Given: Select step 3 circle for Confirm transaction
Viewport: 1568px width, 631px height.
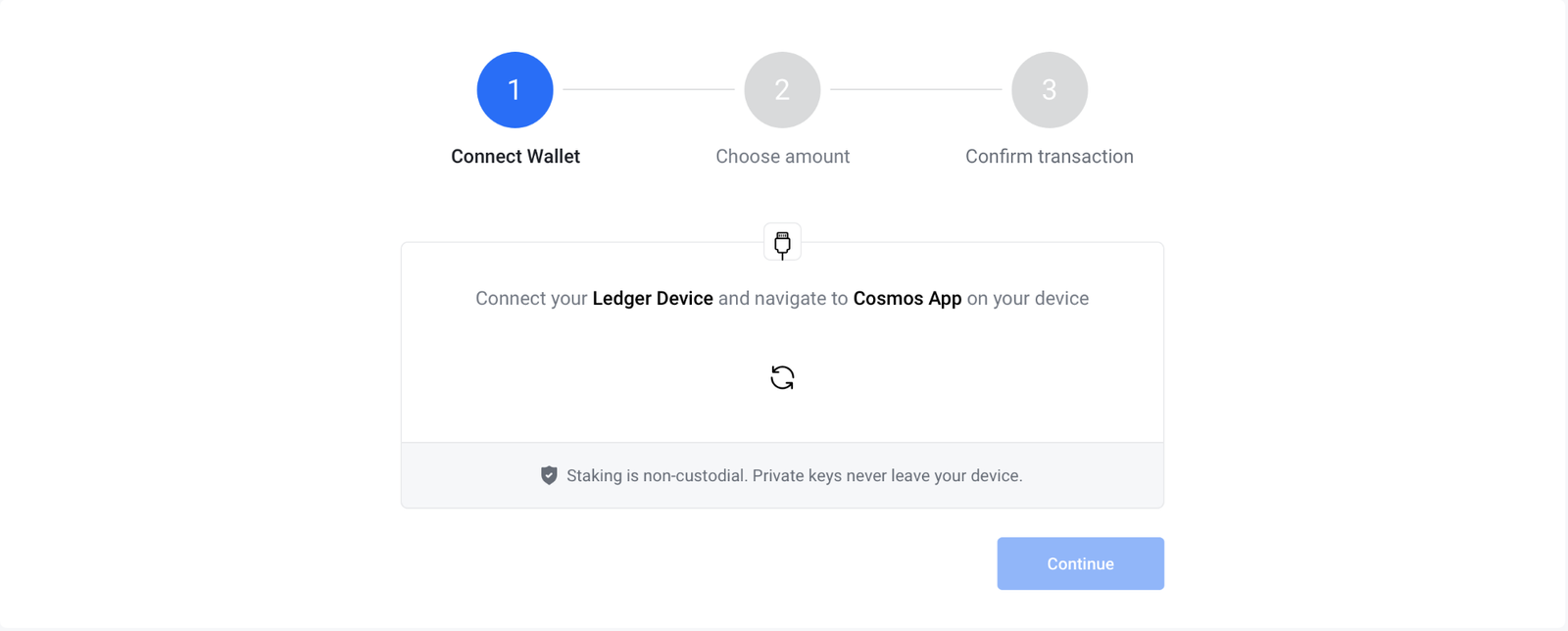Looking at the screenshot, I should coord(1049,89).
